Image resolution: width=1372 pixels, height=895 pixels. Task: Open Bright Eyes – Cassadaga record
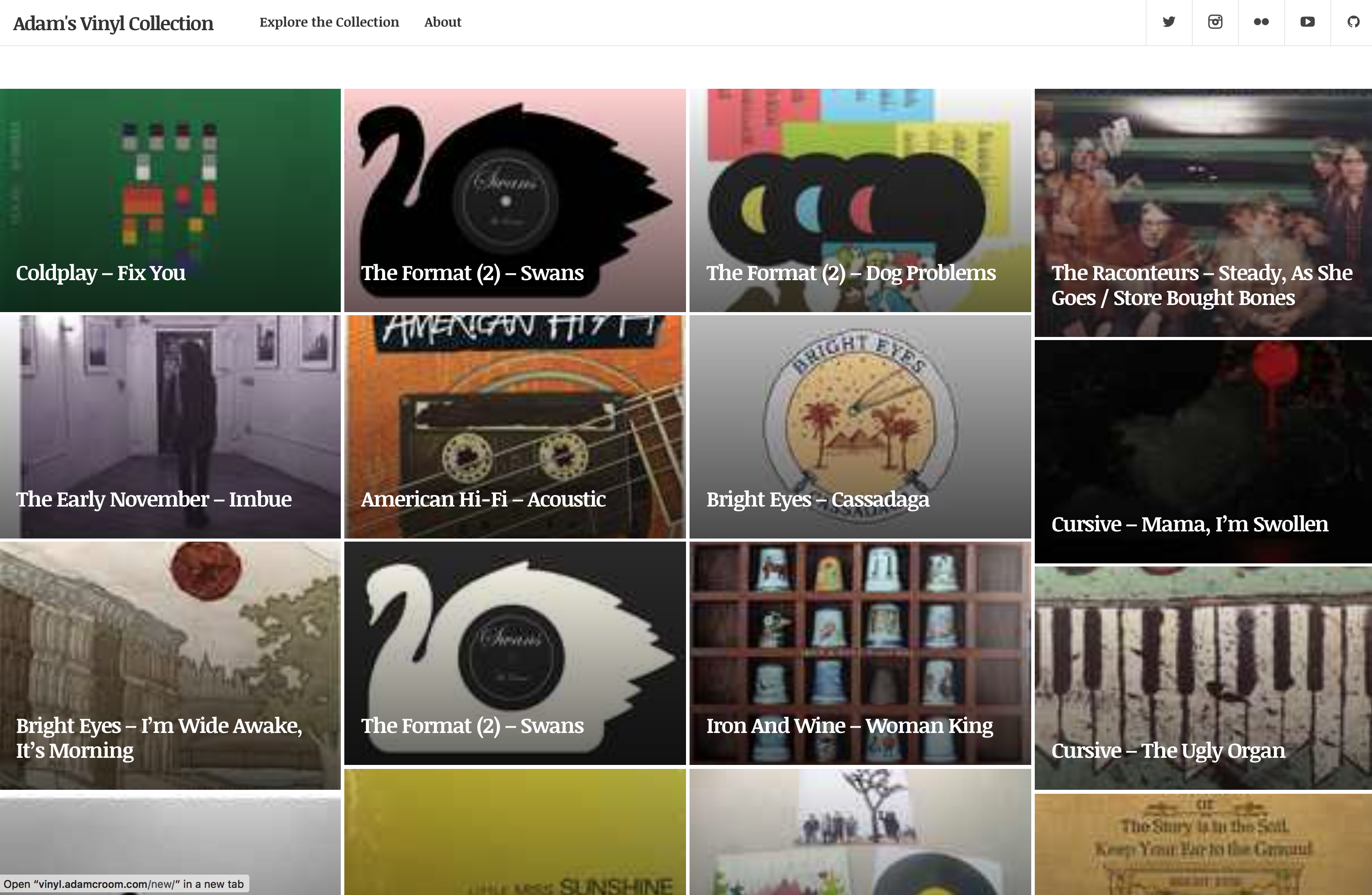(x=860, y=427)
